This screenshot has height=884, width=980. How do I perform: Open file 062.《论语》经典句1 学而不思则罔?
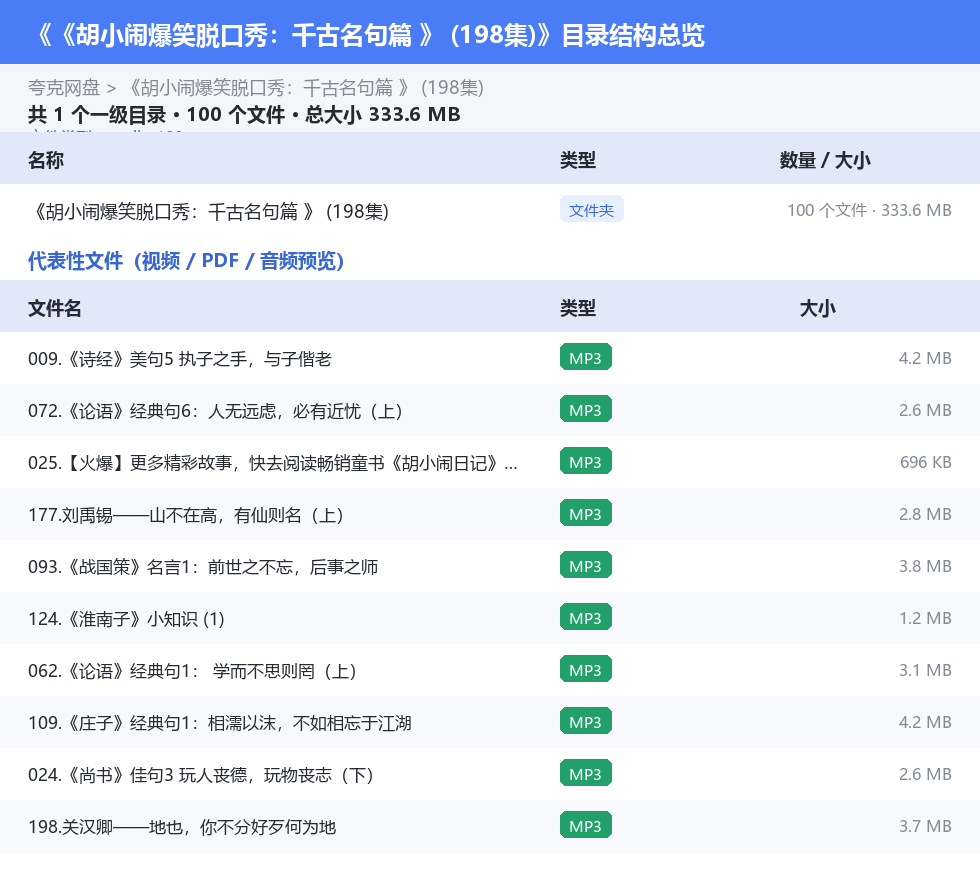[192, 671]
